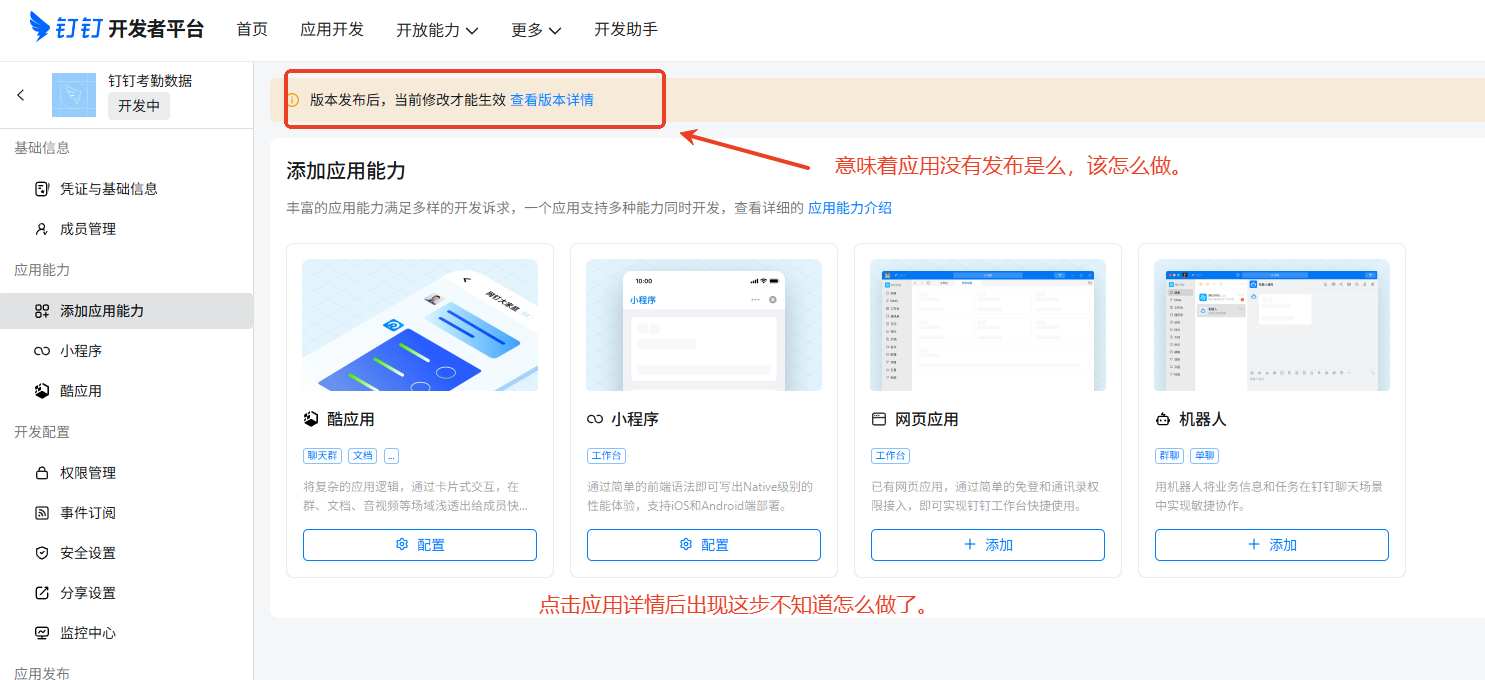Click the 文档 tag on 酷应用 card
The width and height of the screenshot is (1485, 680).
coord(362,456)
